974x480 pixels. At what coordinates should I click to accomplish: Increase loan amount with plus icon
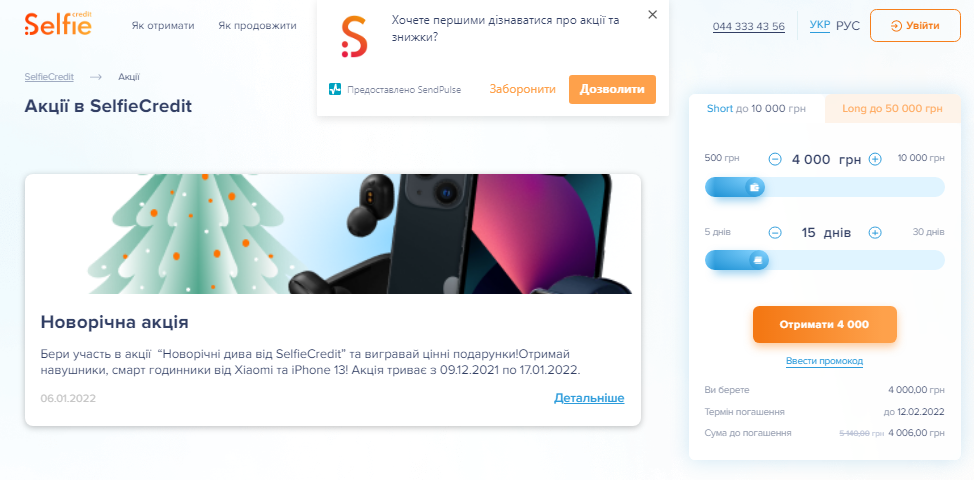(x=875, y=160)
